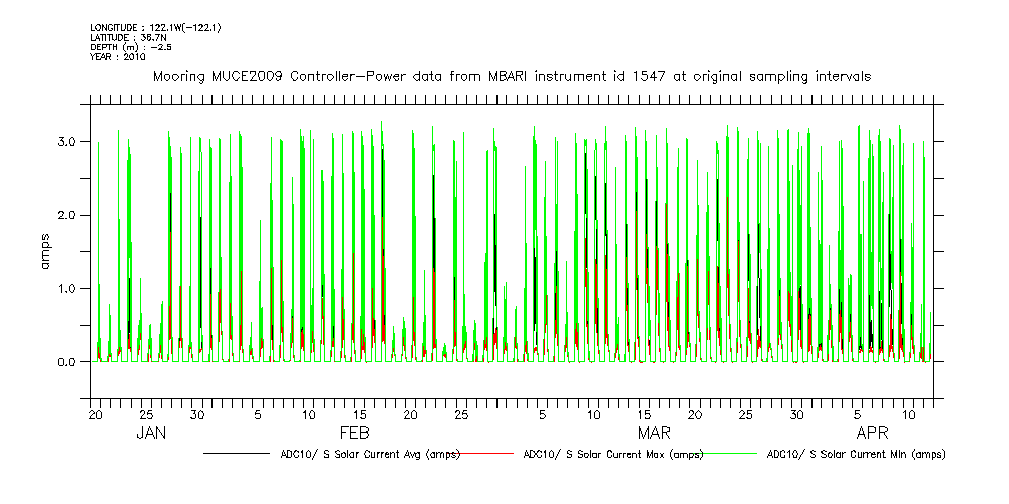Click the MAR month label on time axis
Viewport: 1009px width, 504px height.
pyautogui.click(x=654, y=434)
